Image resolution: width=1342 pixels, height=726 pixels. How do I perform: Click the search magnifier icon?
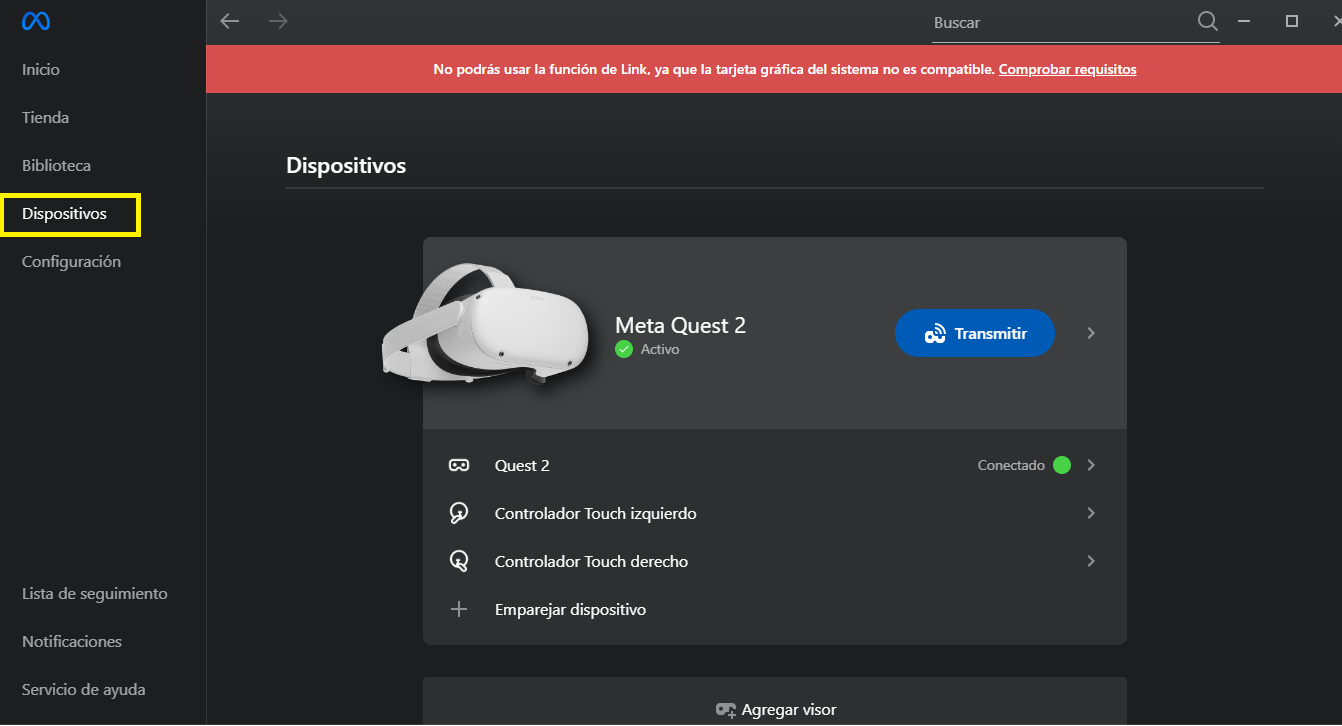pos(1208,21)
